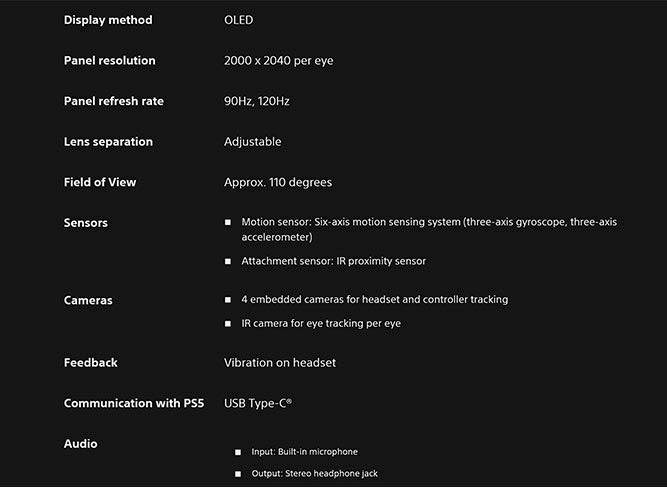Screen dimensions: 667x487
Task: Click the bullet before 4 embedded cameras
Action: pos(228,300)
